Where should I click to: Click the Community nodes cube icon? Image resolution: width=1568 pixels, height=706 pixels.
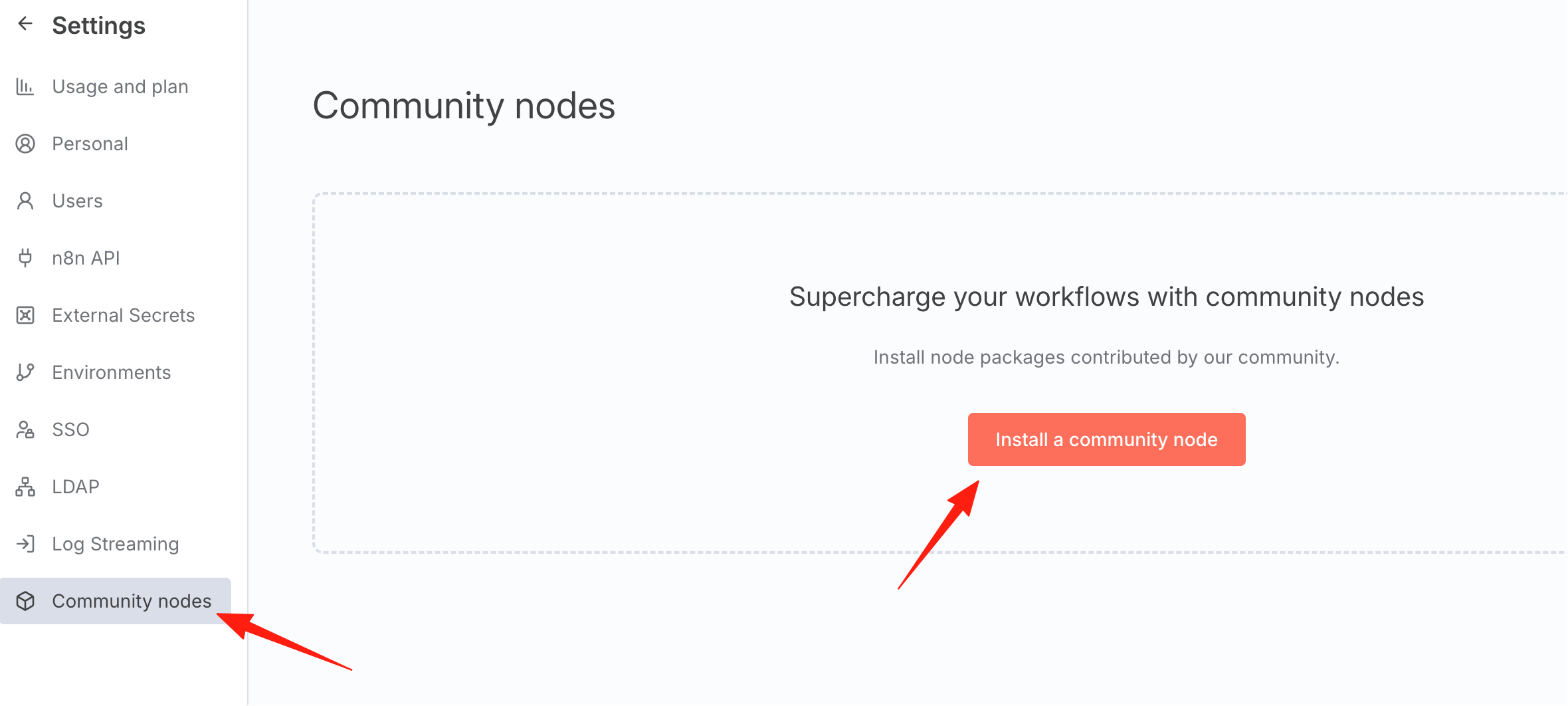25,601
